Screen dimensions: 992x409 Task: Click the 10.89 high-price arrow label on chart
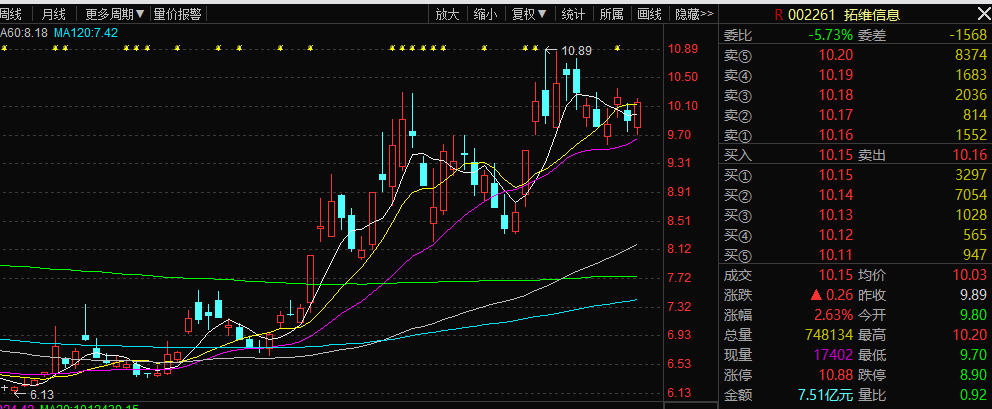[569, 51]
